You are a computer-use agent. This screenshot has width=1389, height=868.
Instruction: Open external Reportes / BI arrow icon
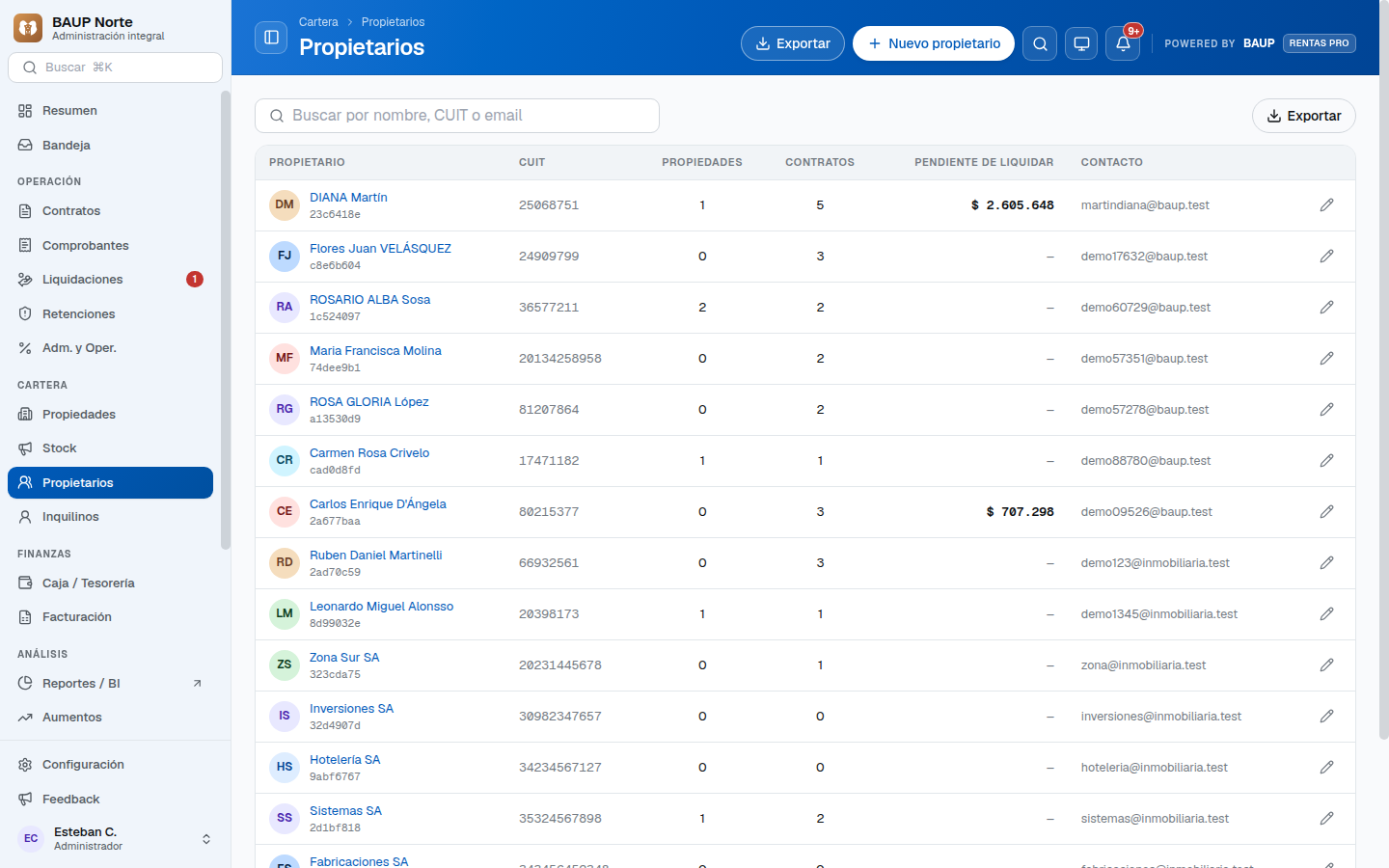pos(197,684)
